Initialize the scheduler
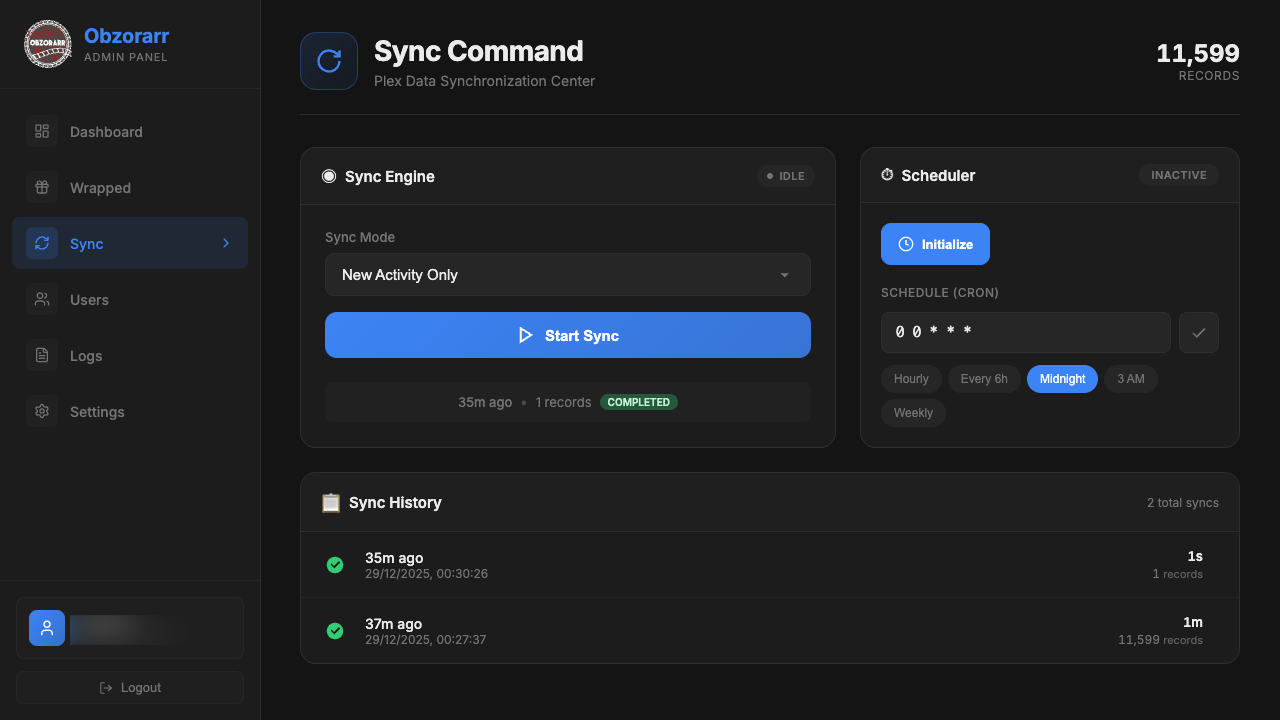This screenshot has height=720, width=1280. (935, 244)
